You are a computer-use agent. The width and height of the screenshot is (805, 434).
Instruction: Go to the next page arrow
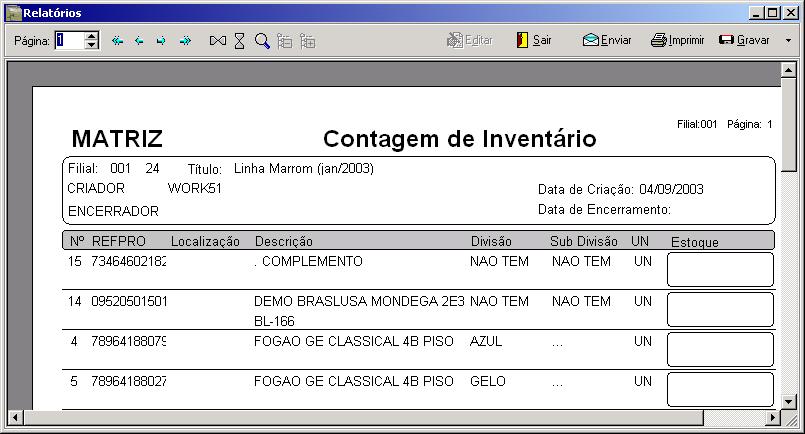[x=161, y=41]
